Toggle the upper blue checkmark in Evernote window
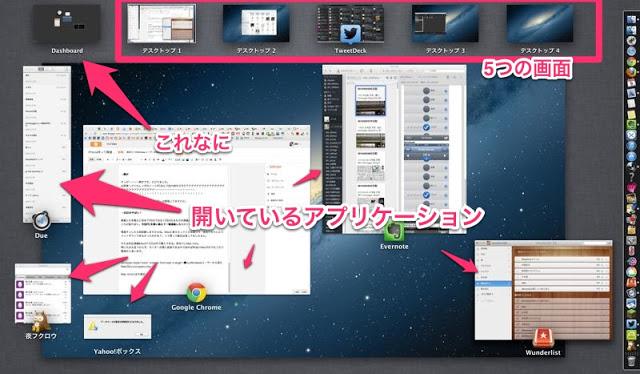640x374 pixels. coord(426,127)
